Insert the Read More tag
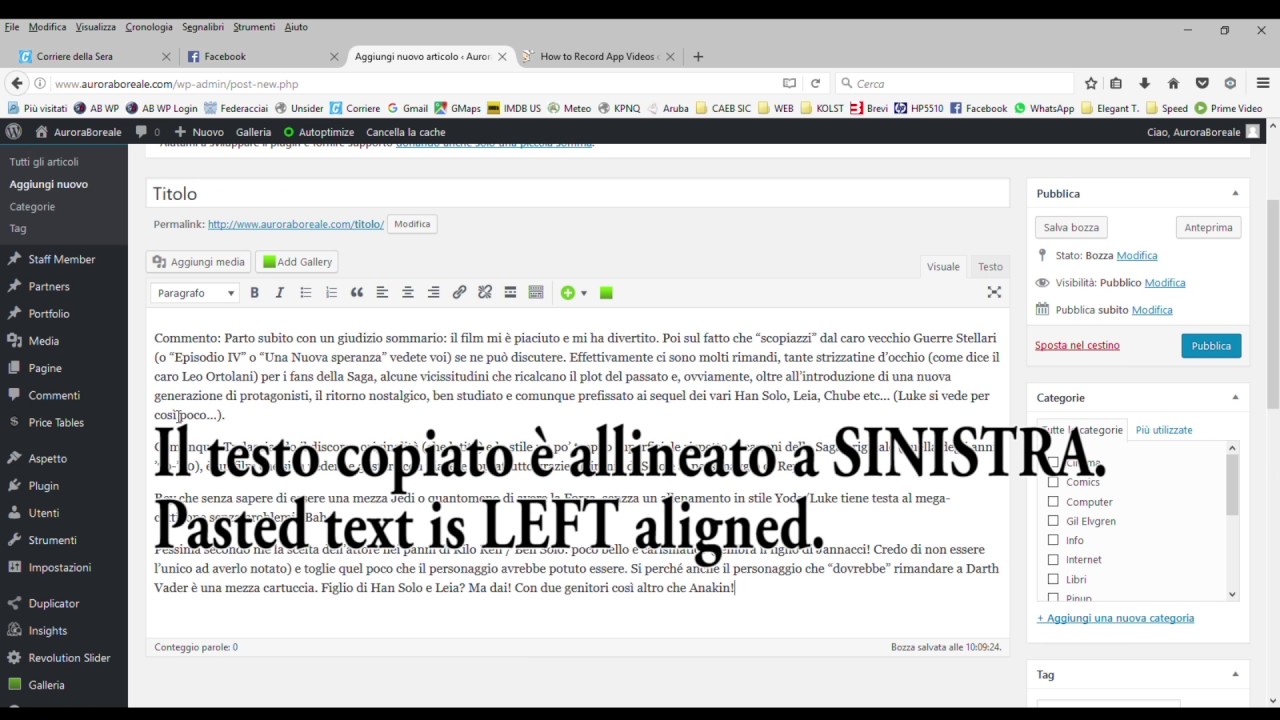The image size is (1280, 720). click(510, 293)
